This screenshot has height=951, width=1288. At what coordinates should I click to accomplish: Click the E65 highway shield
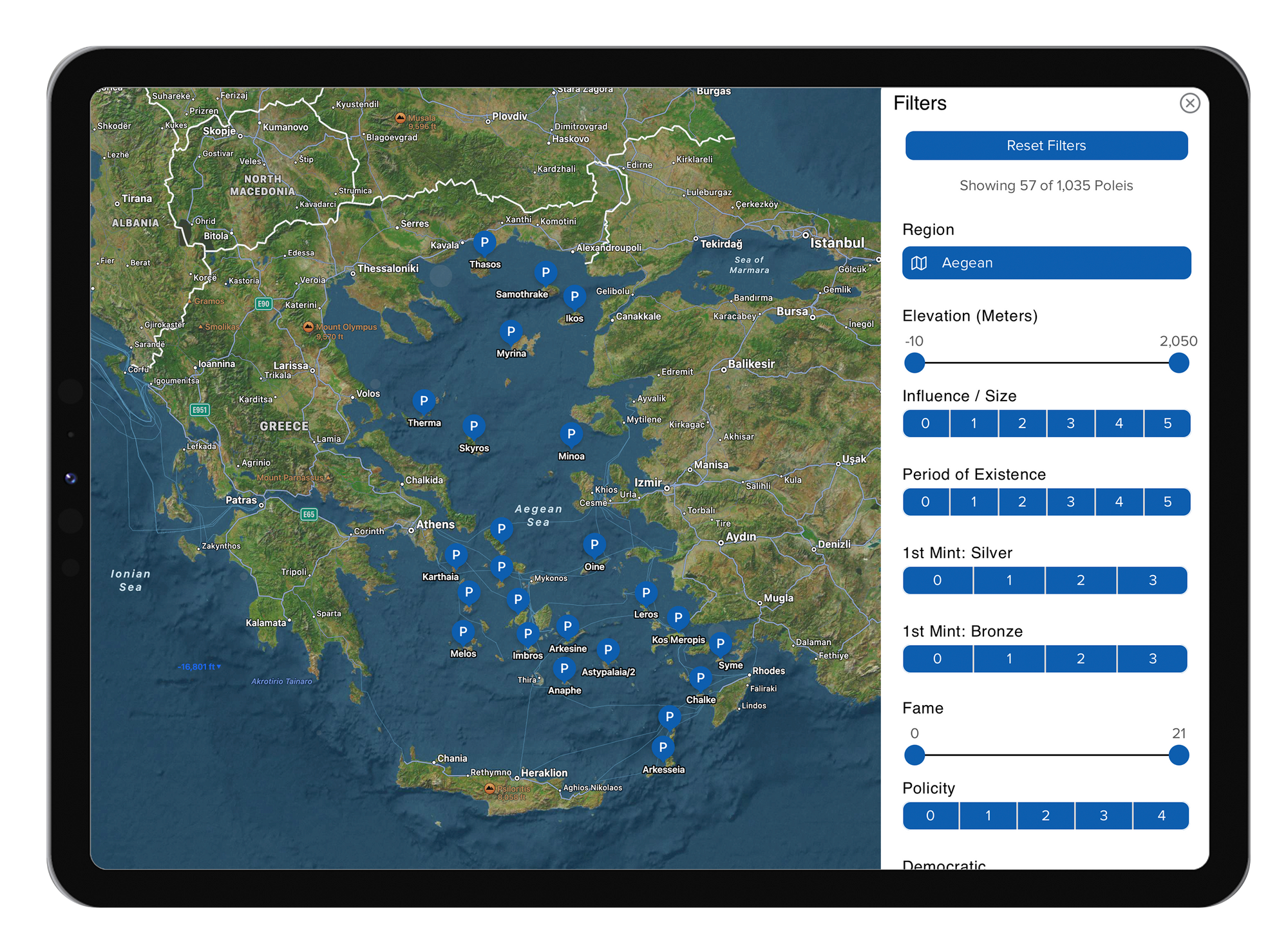point(309,514)
